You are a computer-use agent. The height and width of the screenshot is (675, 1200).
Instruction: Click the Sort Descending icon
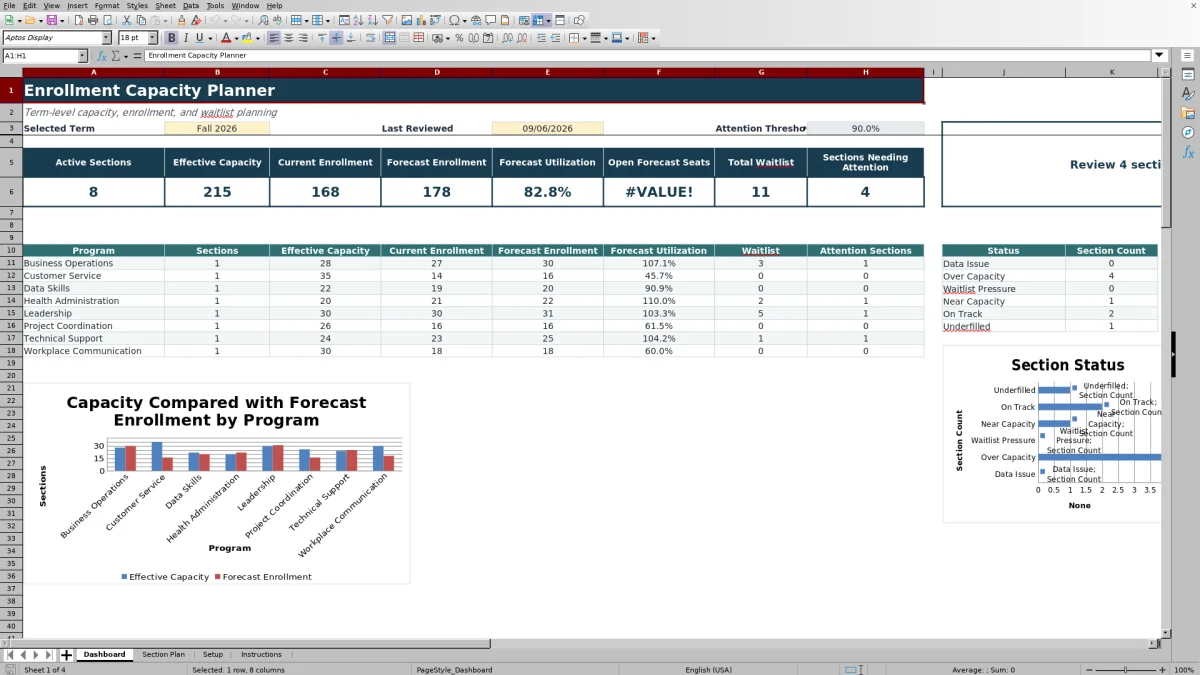[x=372, y=20]
